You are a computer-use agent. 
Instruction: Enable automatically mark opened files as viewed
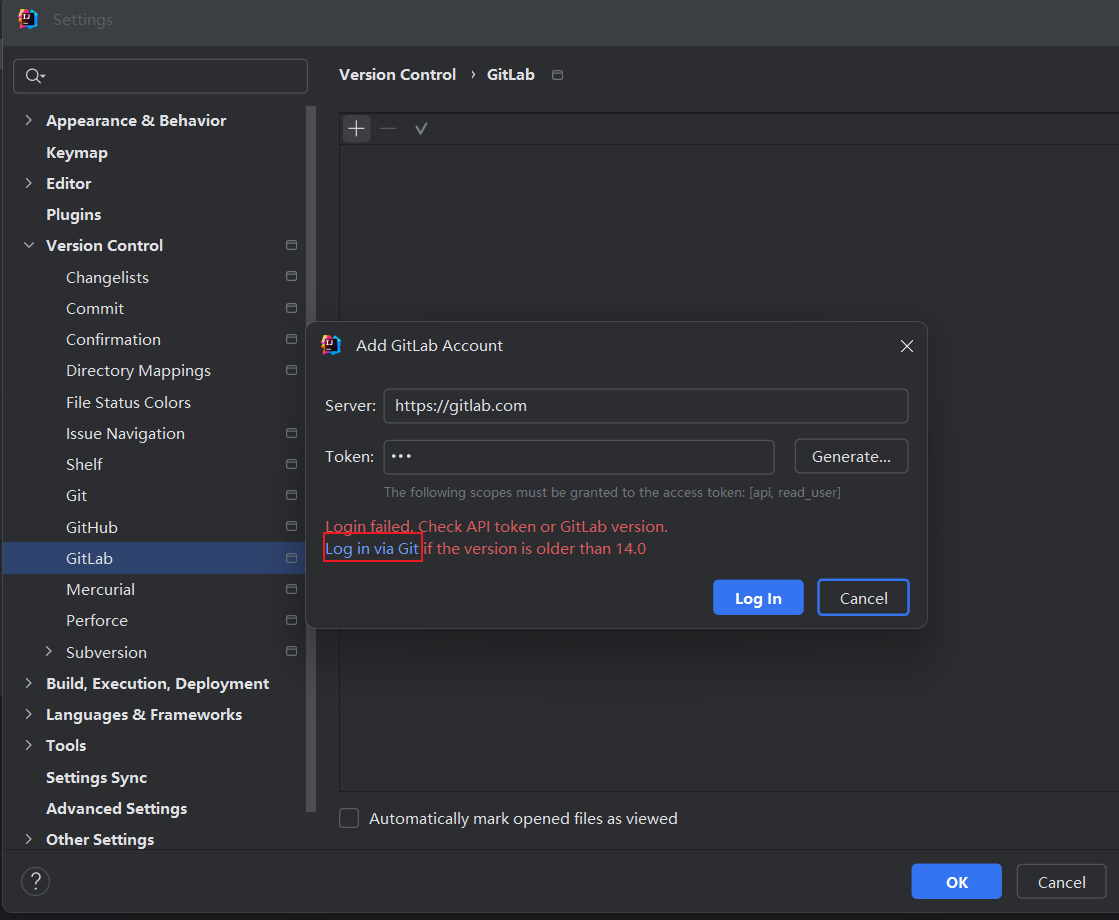(x=349, y=818)
